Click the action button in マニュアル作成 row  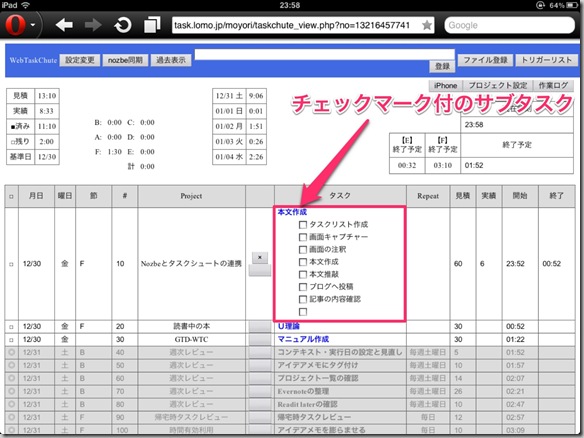click(260, 340)
